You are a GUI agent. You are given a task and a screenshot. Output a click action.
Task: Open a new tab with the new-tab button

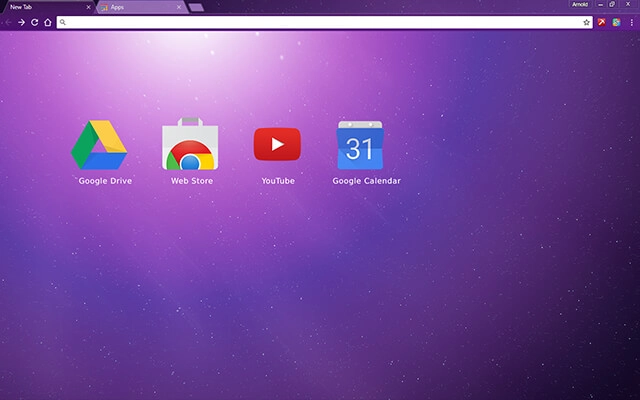[196, 7]
